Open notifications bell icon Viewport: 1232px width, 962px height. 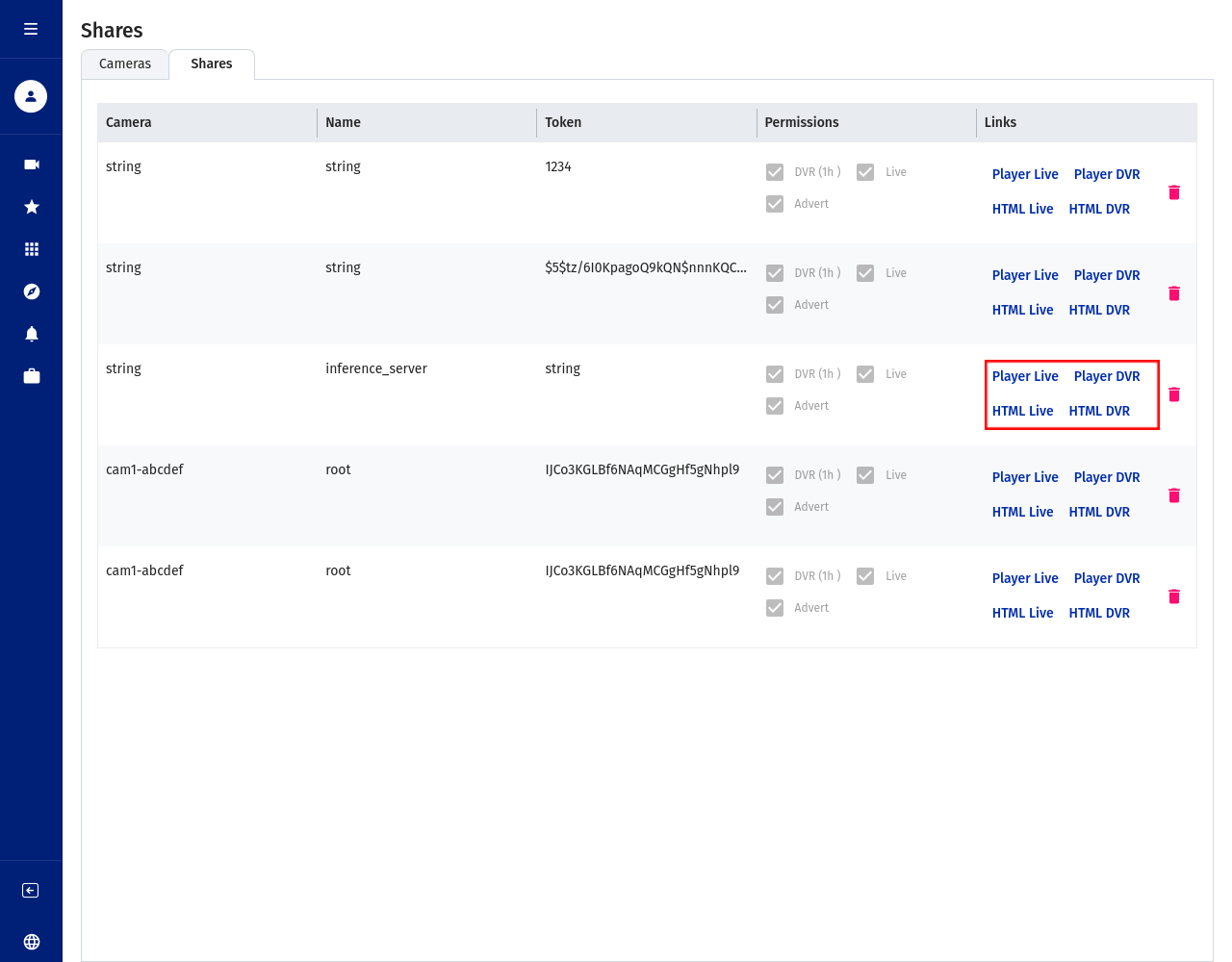pos(31,334)
